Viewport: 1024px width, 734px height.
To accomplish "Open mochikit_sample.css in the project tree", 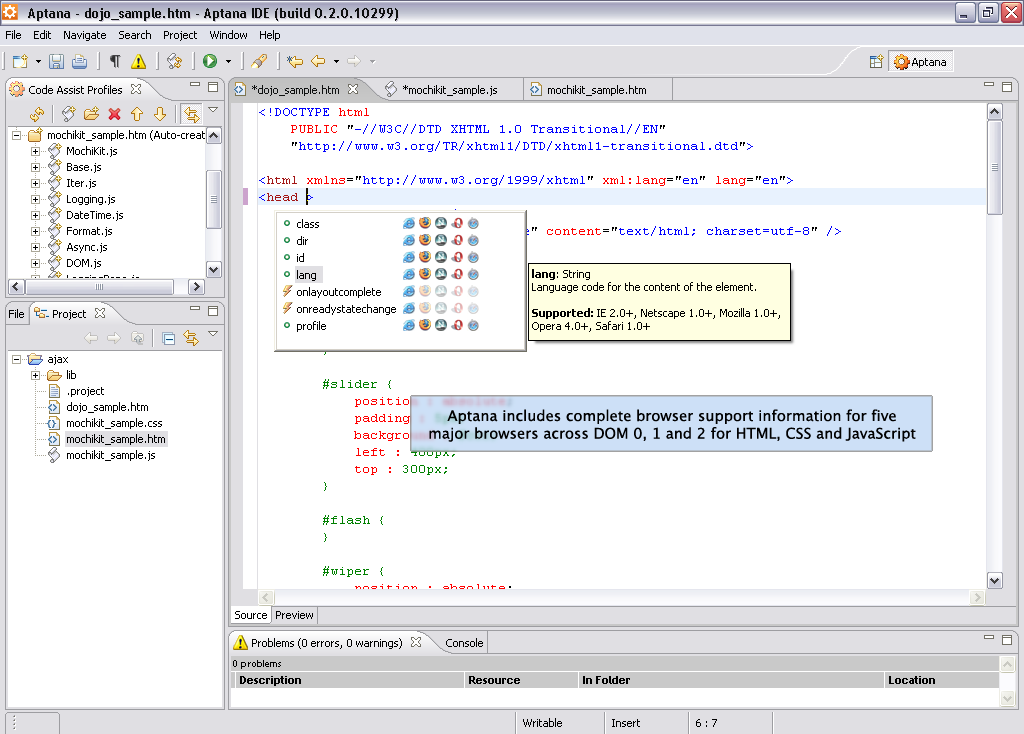I will point(114,423).
